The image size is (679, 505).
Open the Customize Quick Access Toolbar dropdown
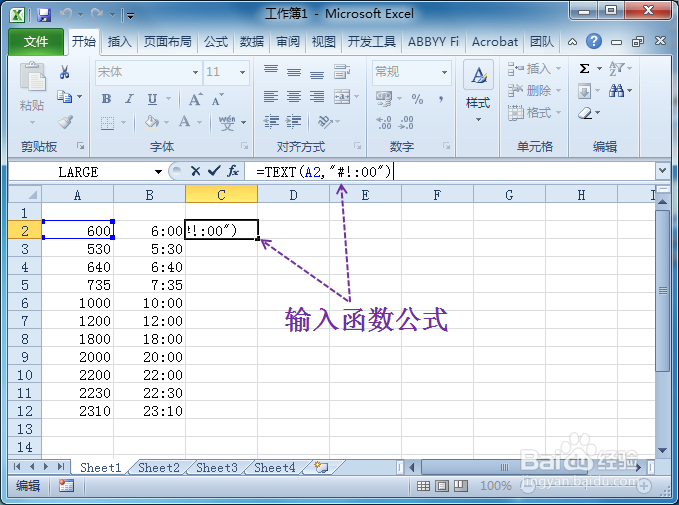(130, 16)
